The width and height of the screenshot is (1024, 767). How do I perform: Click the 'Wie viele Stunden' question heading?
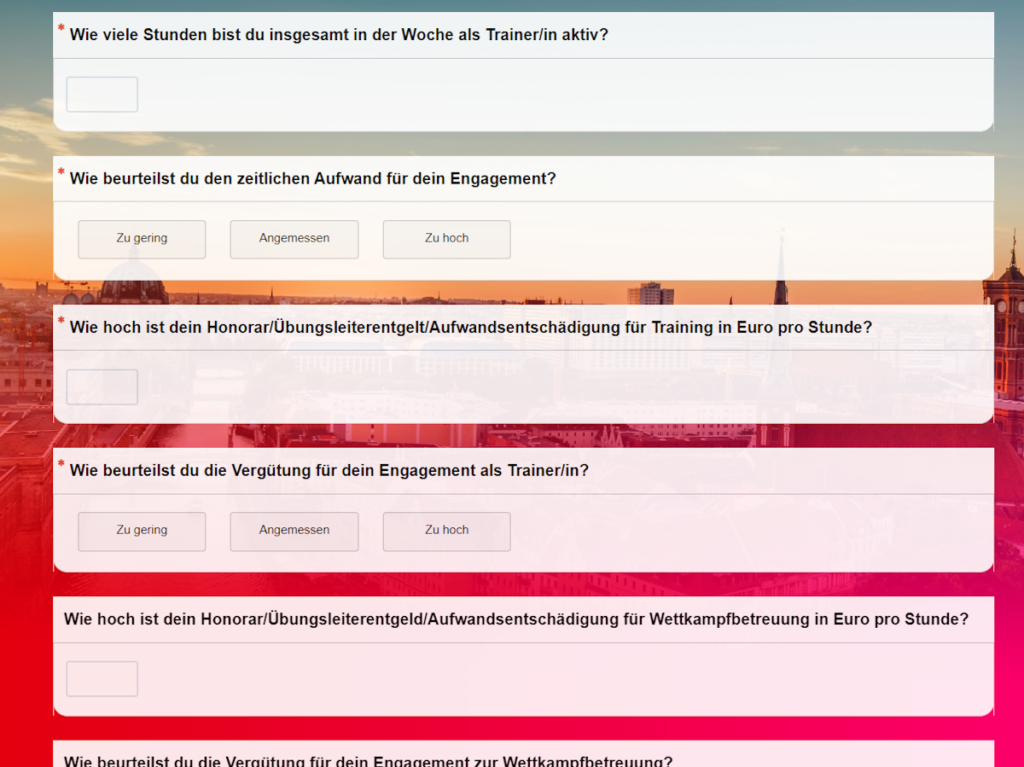click(338, 35)
